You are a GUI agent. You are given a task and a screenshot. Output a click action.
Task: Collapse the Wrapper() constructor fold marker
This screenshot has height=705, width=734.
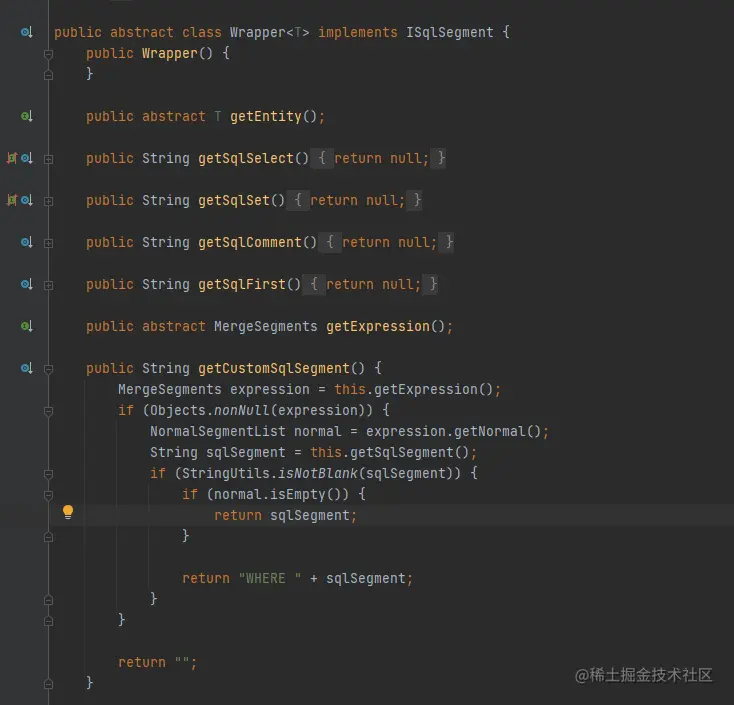[48, 54]
